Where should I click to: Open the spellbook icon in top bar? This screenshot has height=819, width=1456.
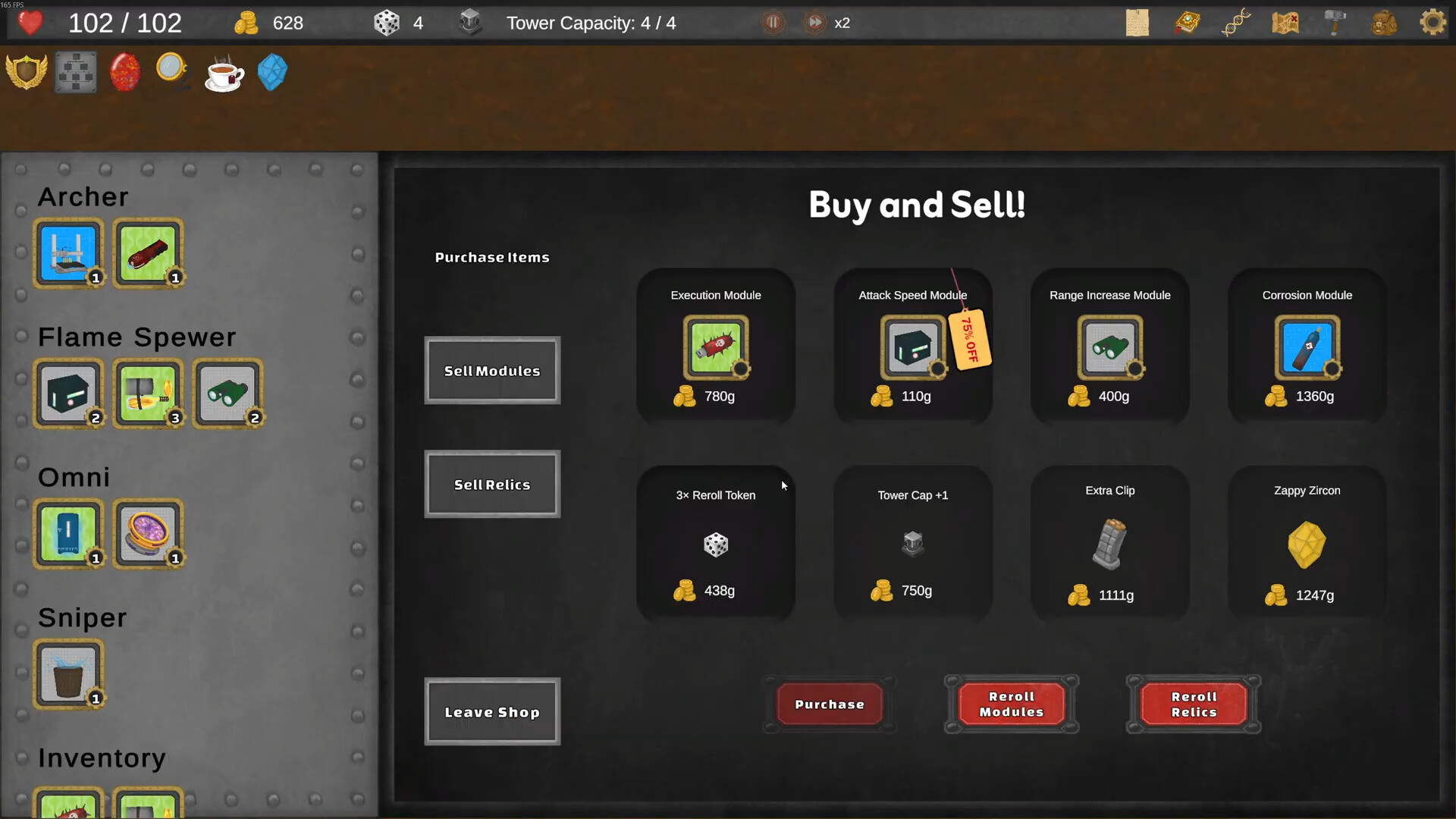click(1187, 23)
